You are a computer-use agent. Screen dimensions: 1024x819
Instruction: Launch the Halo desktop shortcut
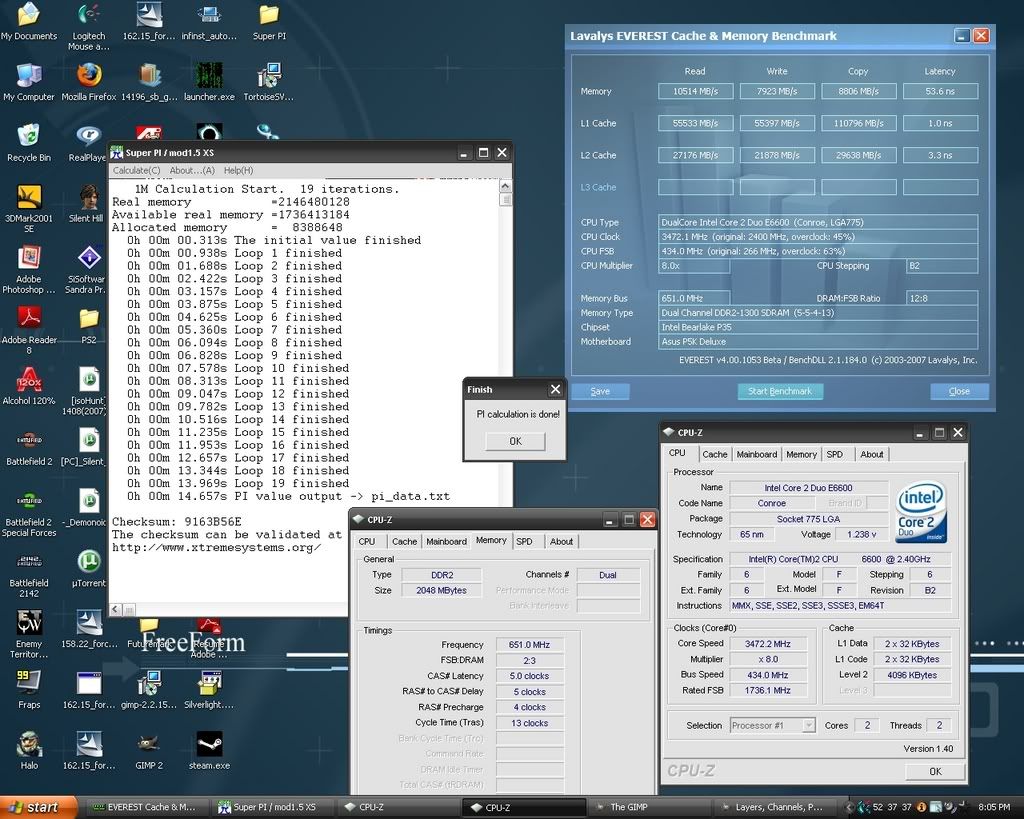tap(29, 745)
